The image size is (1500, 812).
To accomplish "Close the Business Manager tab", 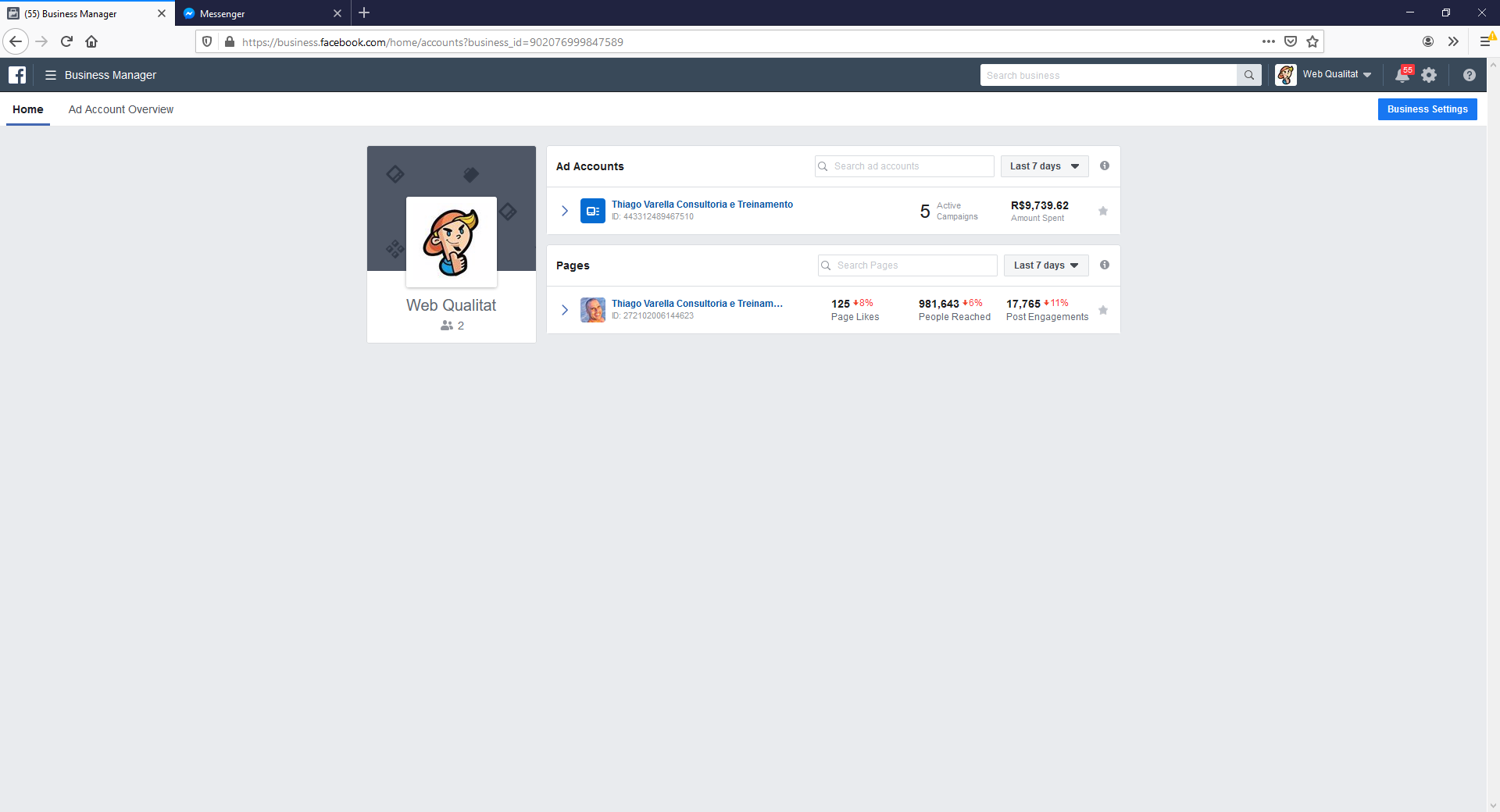I will point(162,13).
